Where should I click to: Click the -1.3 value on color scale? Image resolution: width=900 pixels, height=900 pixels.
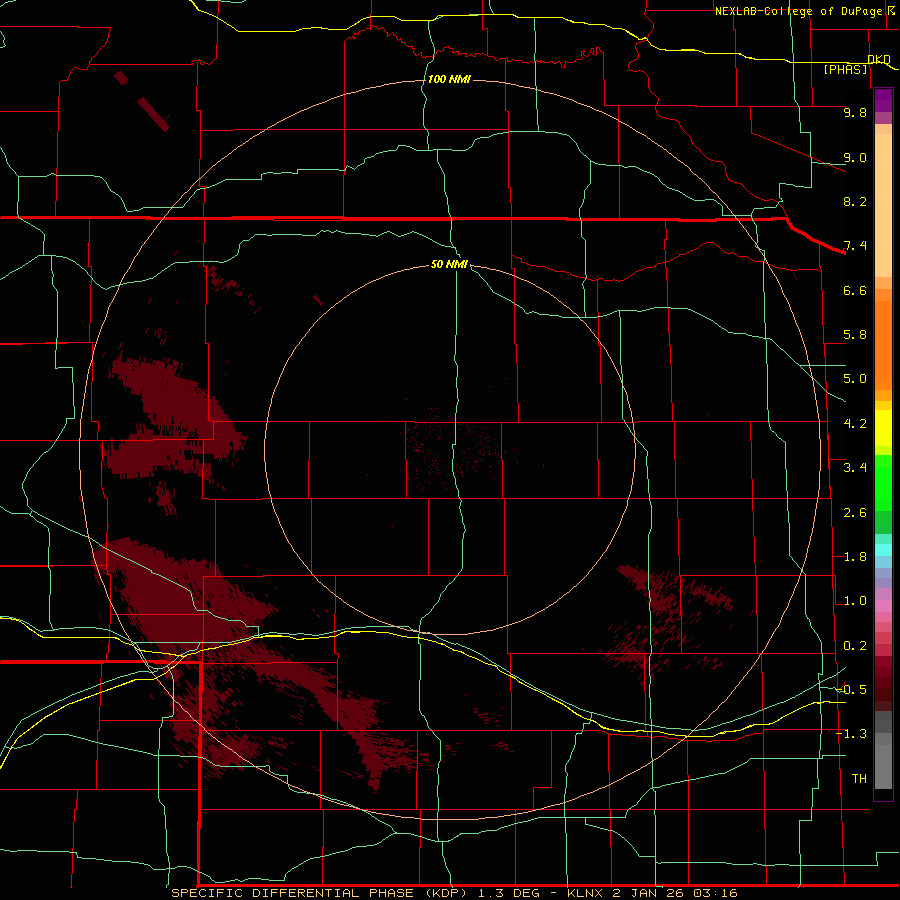(x=852, y=734)
